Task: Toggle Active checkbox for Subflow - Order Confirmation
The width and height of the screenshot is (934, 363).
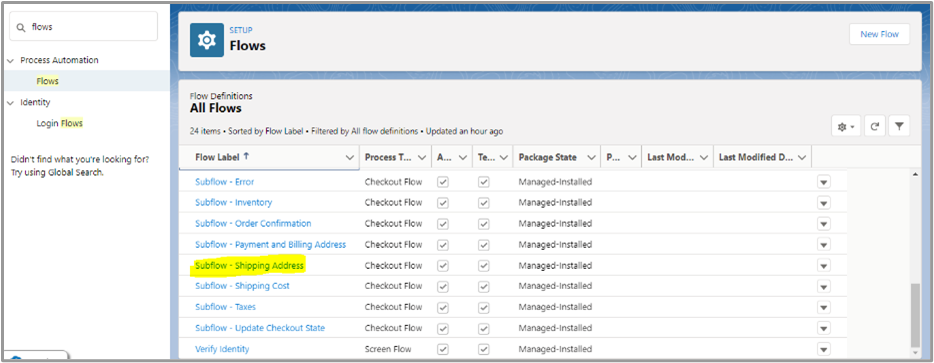Action: [x=443, y=224]
